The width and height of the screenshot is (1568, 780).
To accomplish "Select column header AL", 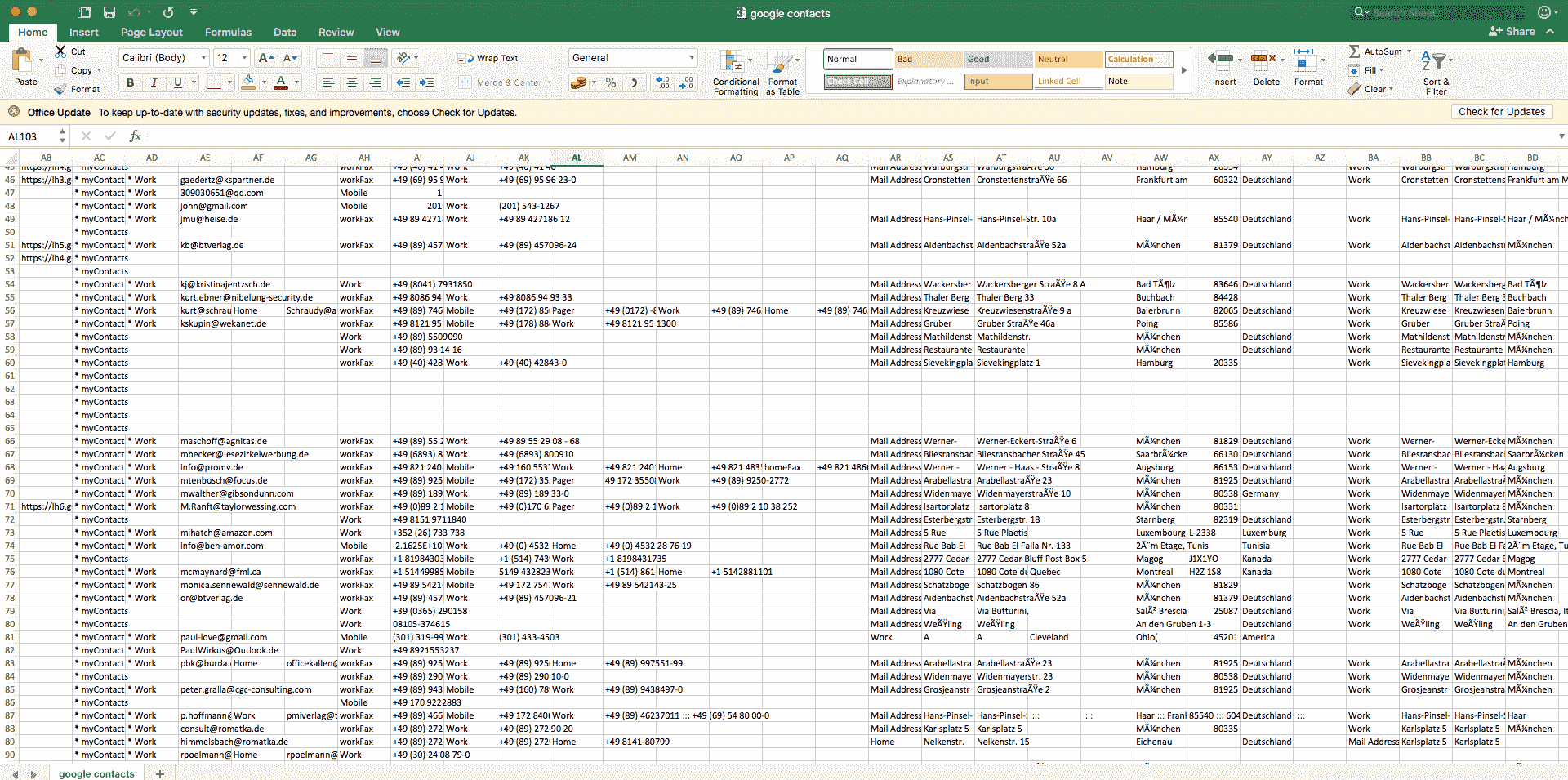I will 577,158.
